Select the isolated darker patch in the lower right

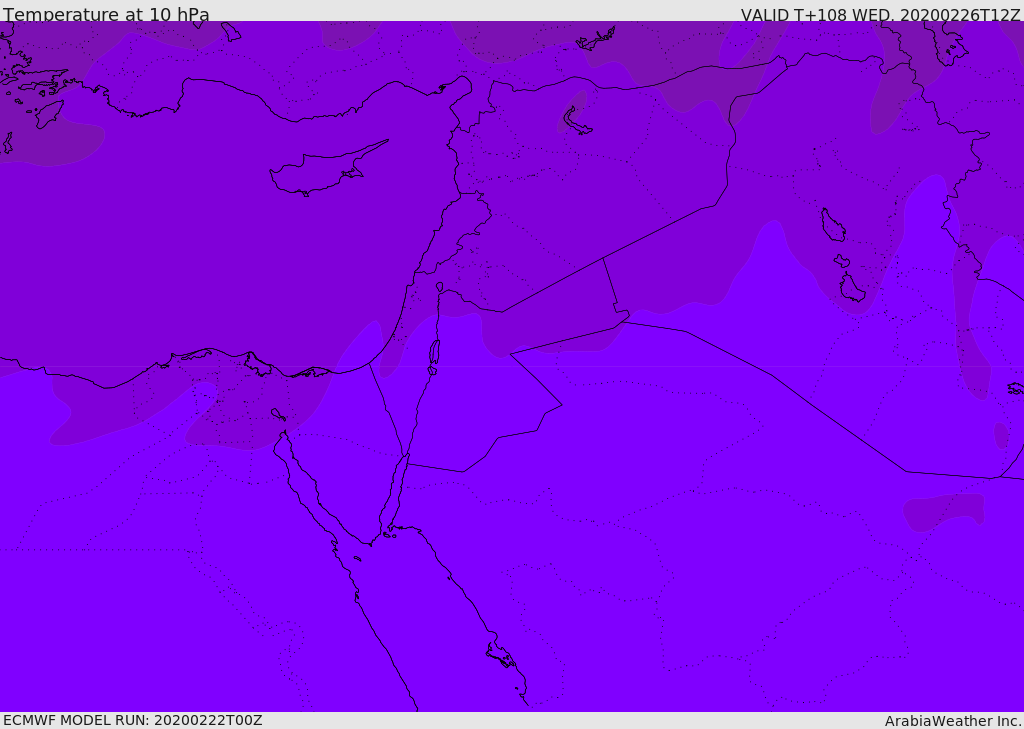[945, 510]
